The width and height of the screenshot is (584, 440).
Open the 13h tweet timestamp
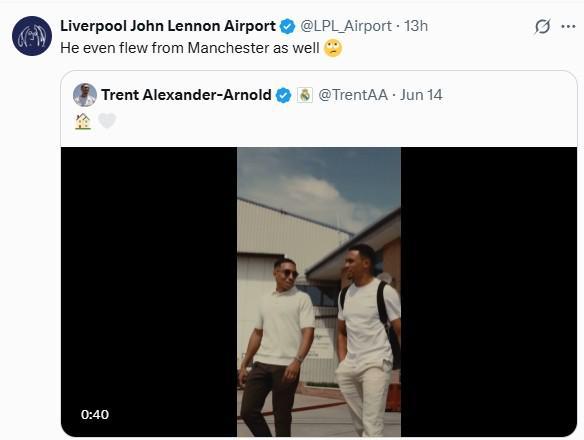coord(416,26)
